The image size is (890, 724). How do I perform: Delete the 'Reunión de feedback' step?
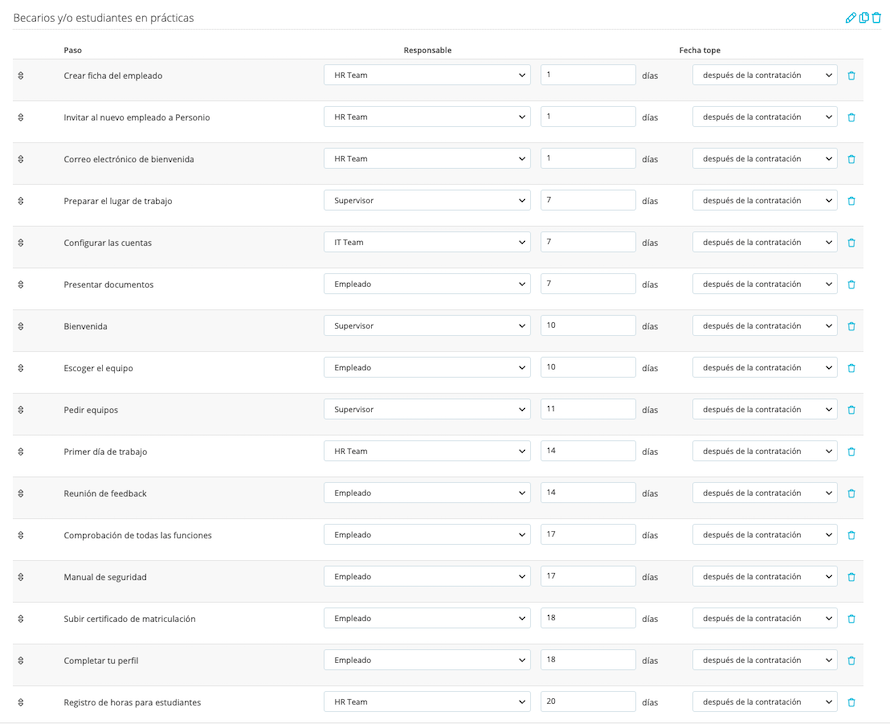[x=851, y=494]
